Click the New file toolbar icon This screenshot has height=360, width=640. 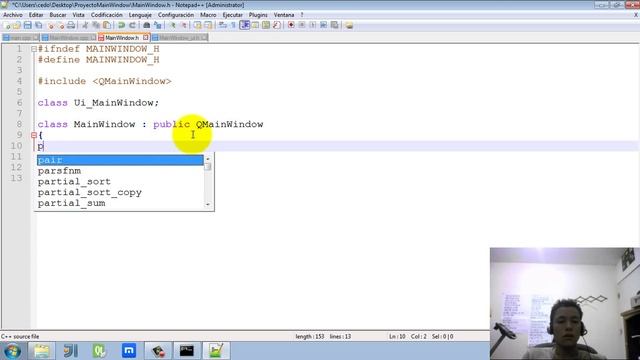(x=7, y=25)
